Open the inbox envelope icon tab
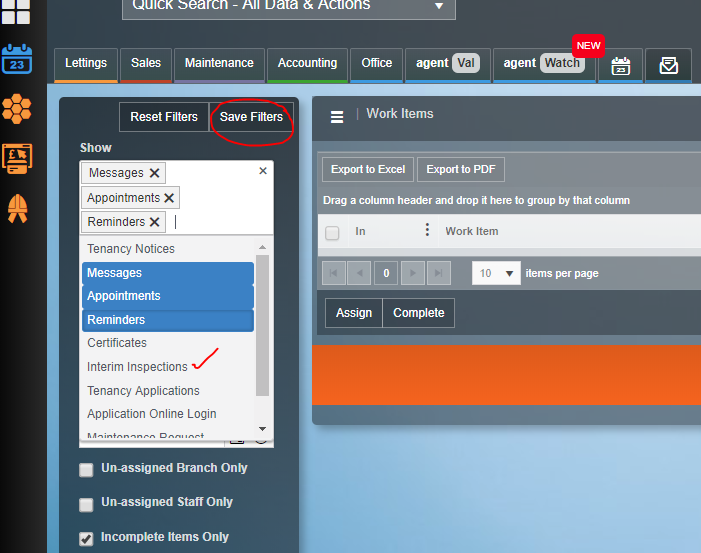The height and width of the screenshot is (553, 701). [x=668, y=66]
